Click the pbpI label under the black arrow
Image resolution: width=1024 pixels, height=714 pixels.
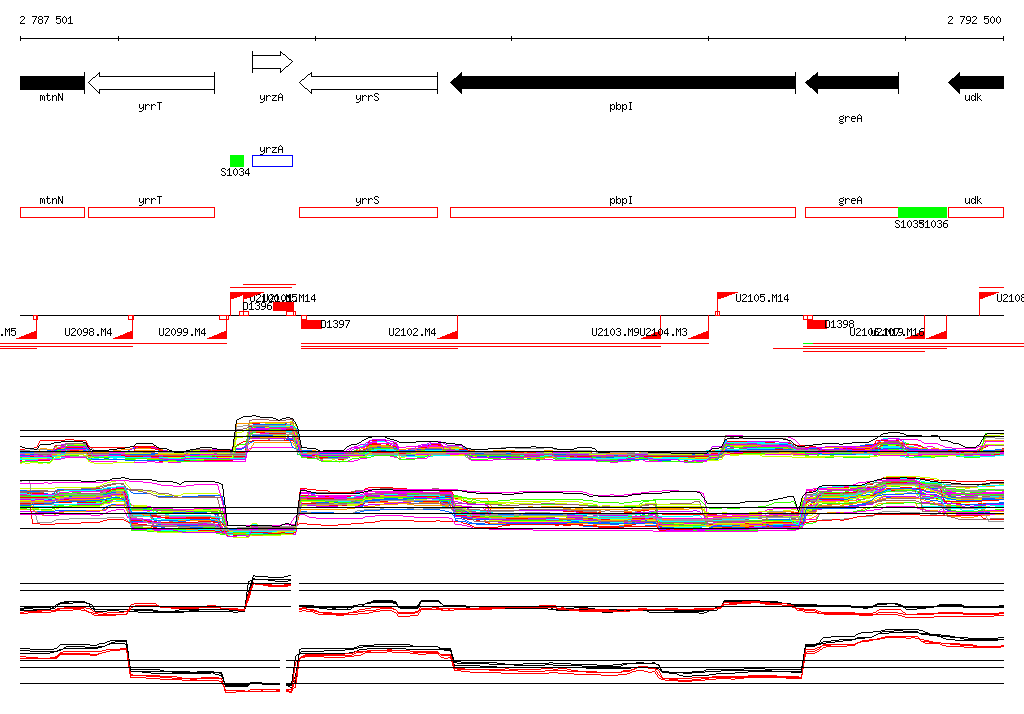(x=621, y=106)
